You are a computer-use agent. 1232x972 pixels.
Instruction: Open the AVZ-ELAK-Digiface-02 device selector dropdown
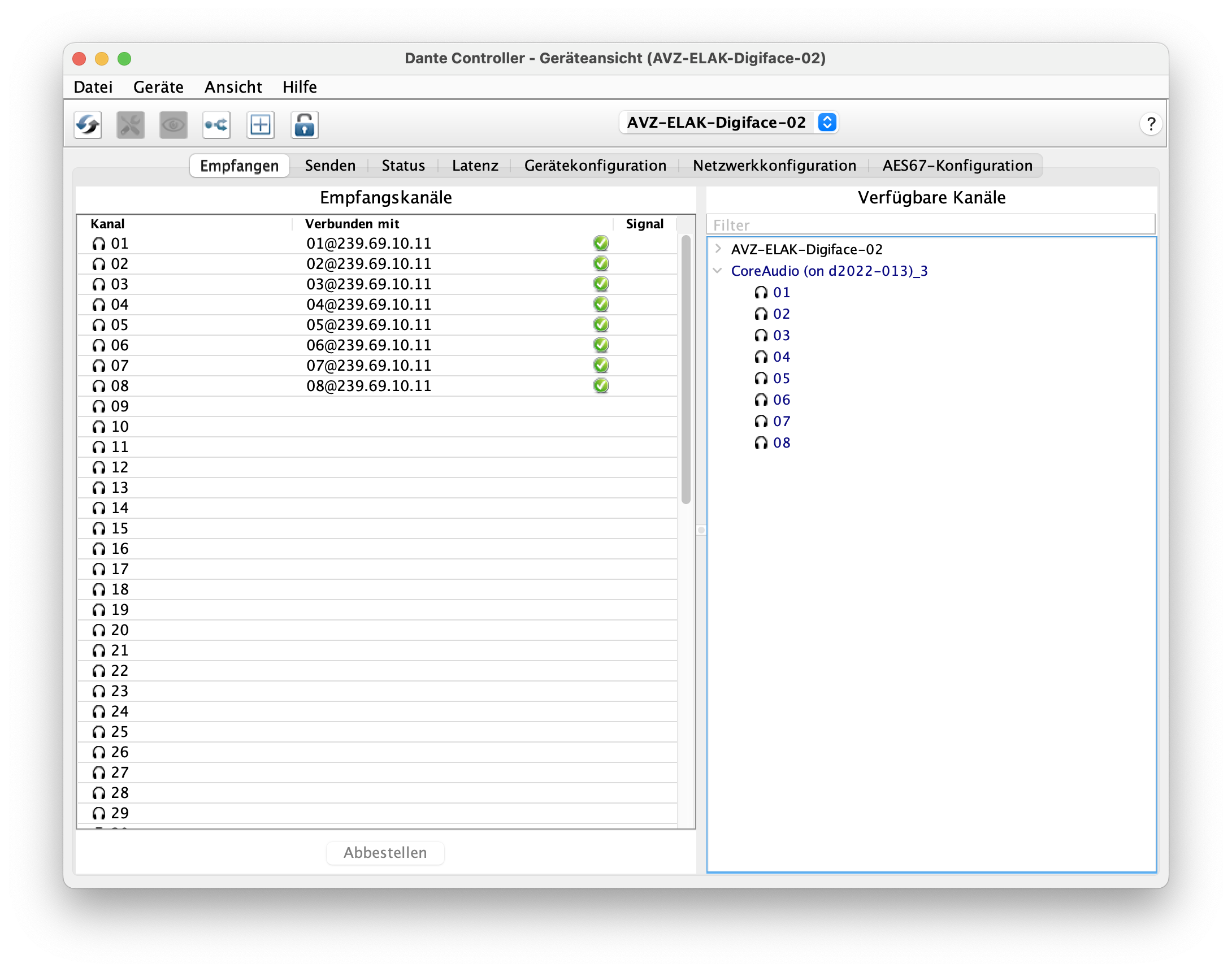pyautogui.click(x=826, y=122)
